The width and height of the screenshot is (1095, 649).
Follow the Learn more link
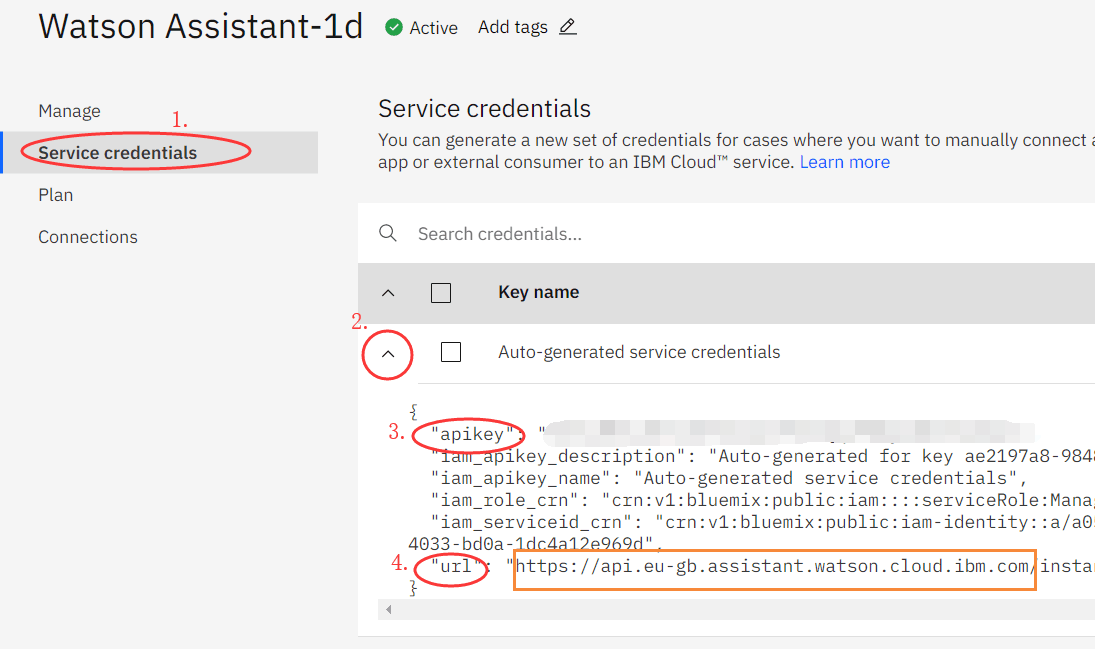[x=844, y=162]
